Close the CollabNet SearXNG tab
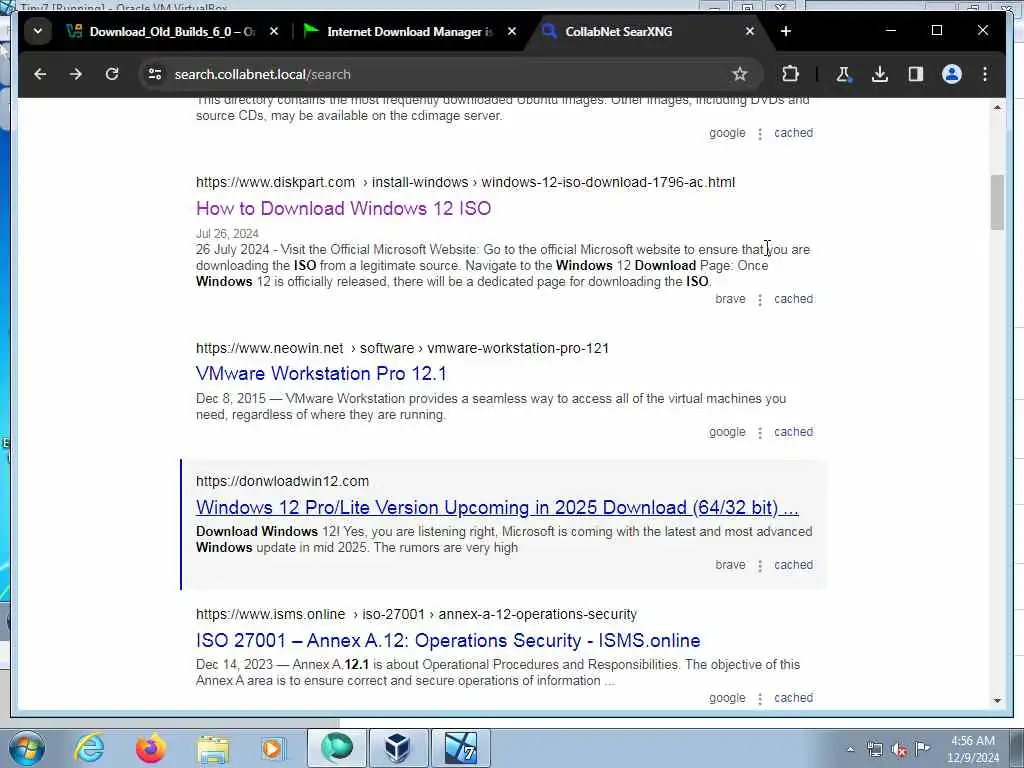This screenshot has width=1024, height=768. (x=750, y=31)
